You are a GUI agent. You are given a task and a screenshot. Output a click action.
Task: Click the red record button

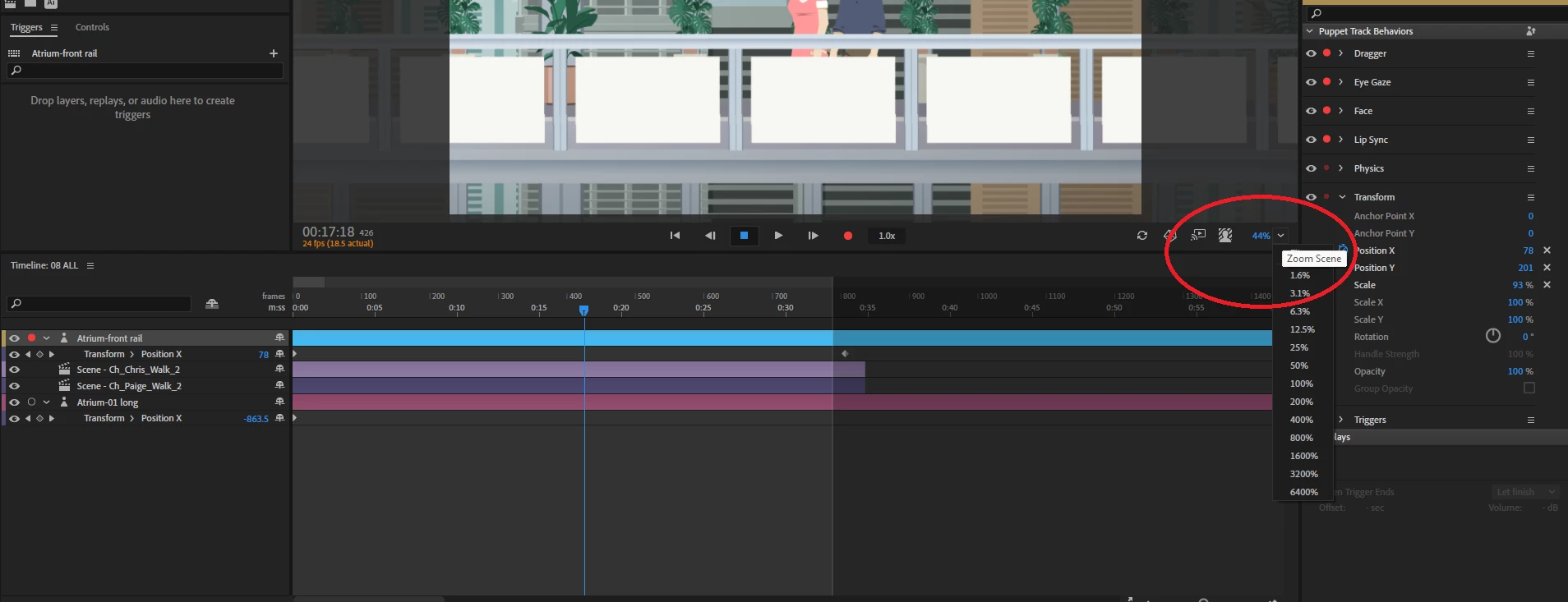pyautogui.click(x=848, y=236)
